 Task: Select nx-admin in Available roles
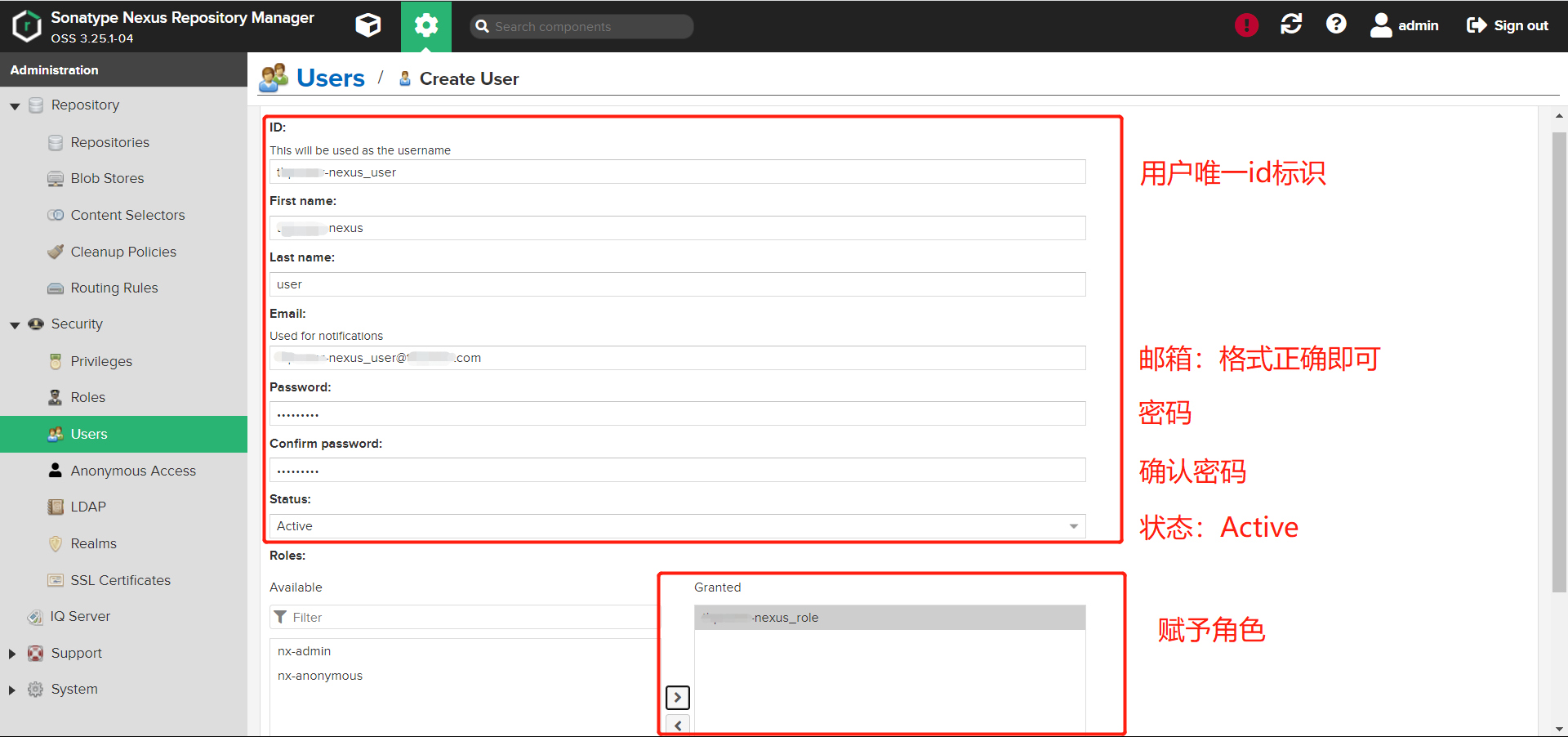(304, 651)
